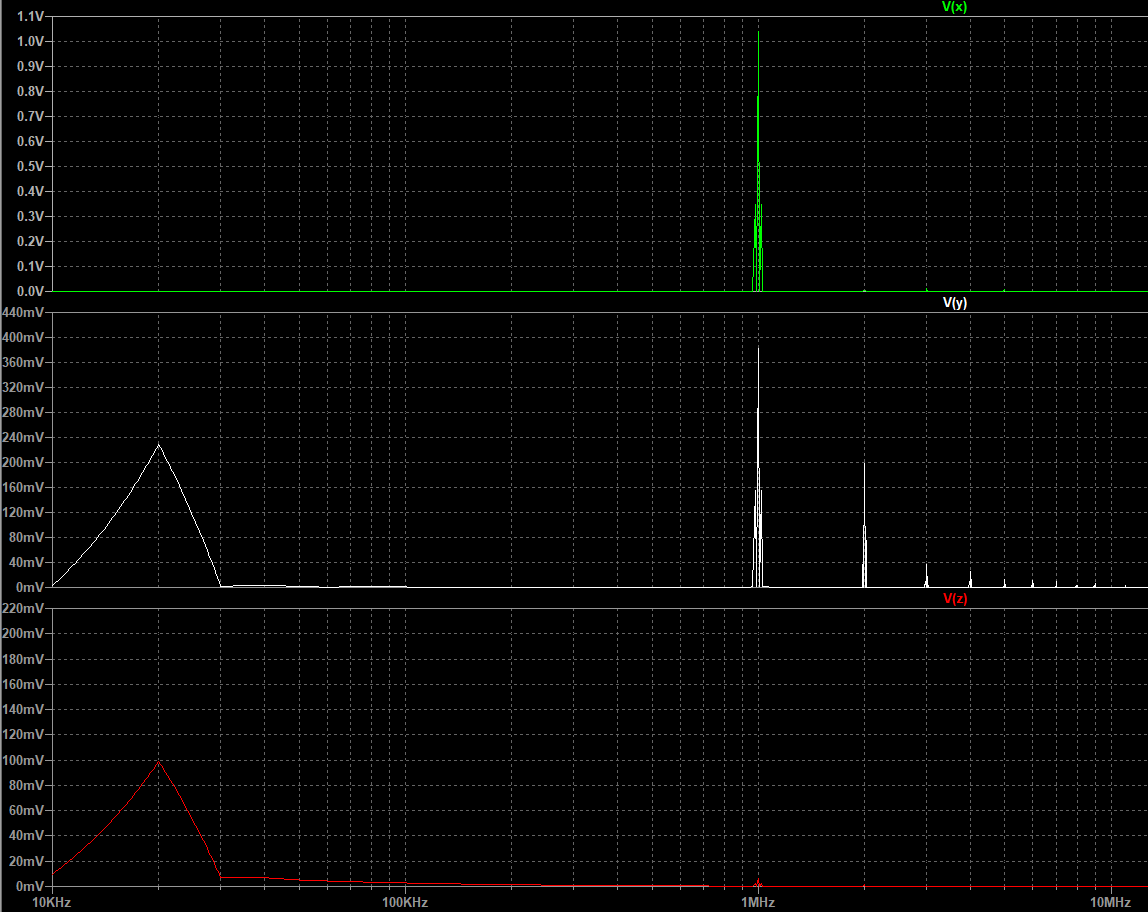1148x912 pixels.
Task: Click the 0.7V axis label
Action: coord(30,116)
